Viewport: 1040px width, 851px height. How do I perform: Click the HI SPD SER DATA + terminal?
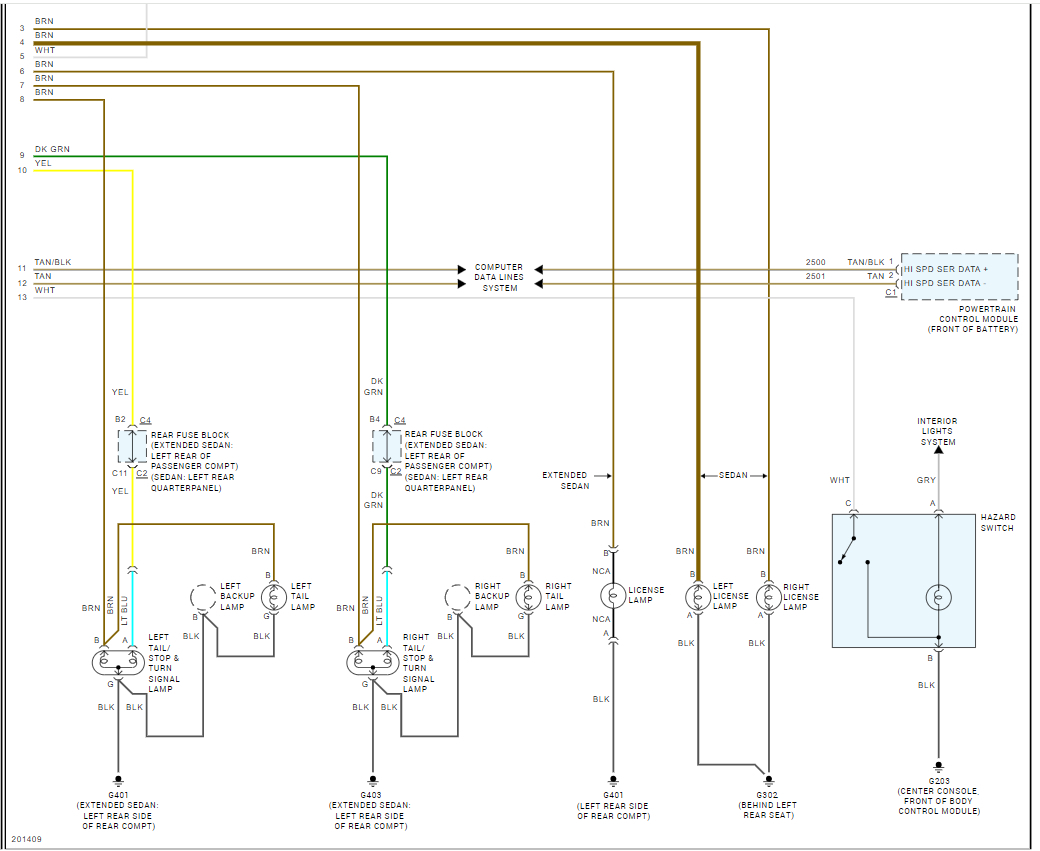(946, 269)
